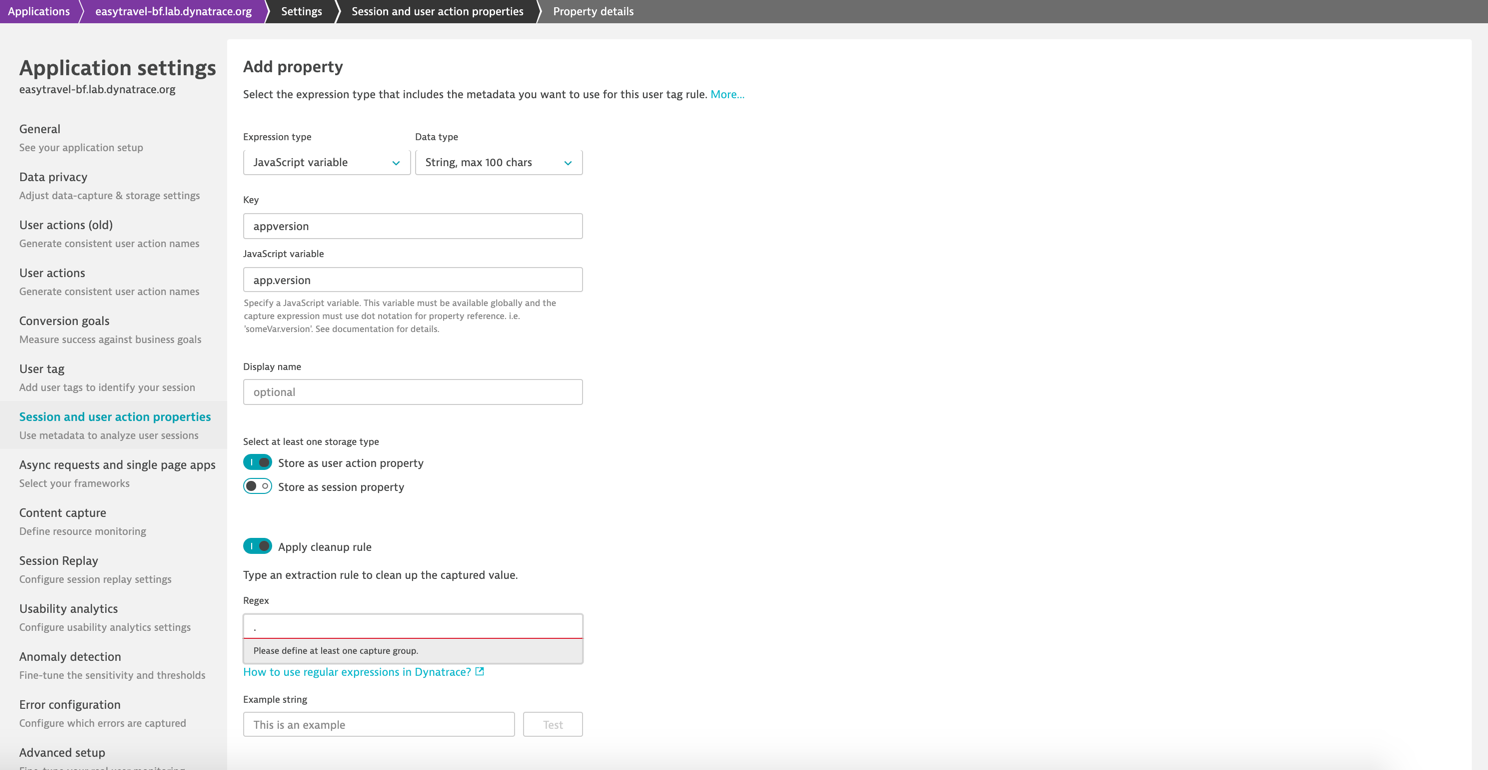Click the Test button
Screen dimensions: 1488x770
[x=553, y=724]
